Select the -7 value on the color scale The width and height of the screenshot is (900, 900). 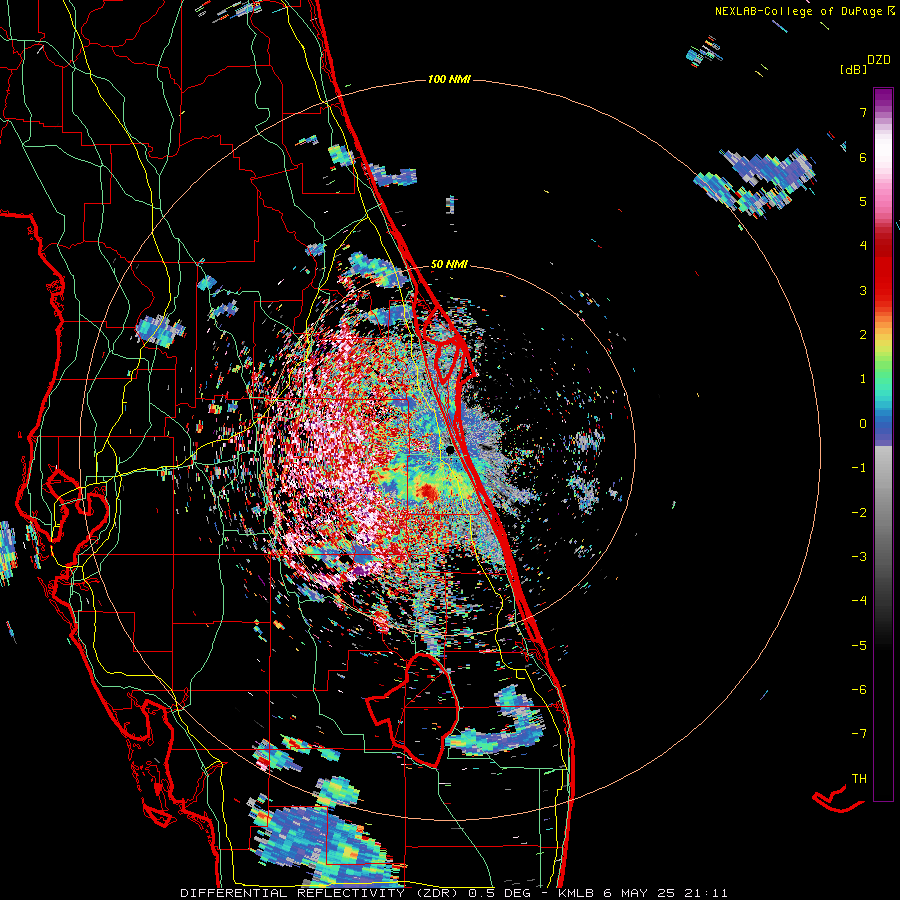point(859,734)
